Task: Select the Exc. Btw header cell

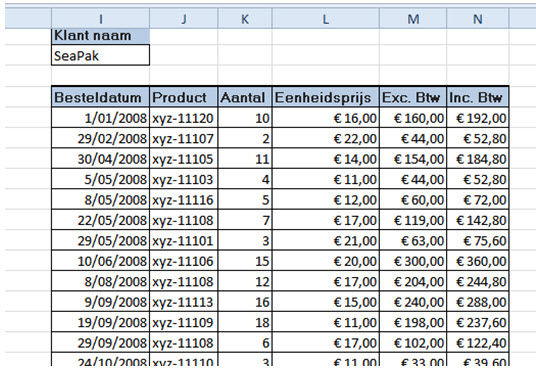Action: (413, 97)
